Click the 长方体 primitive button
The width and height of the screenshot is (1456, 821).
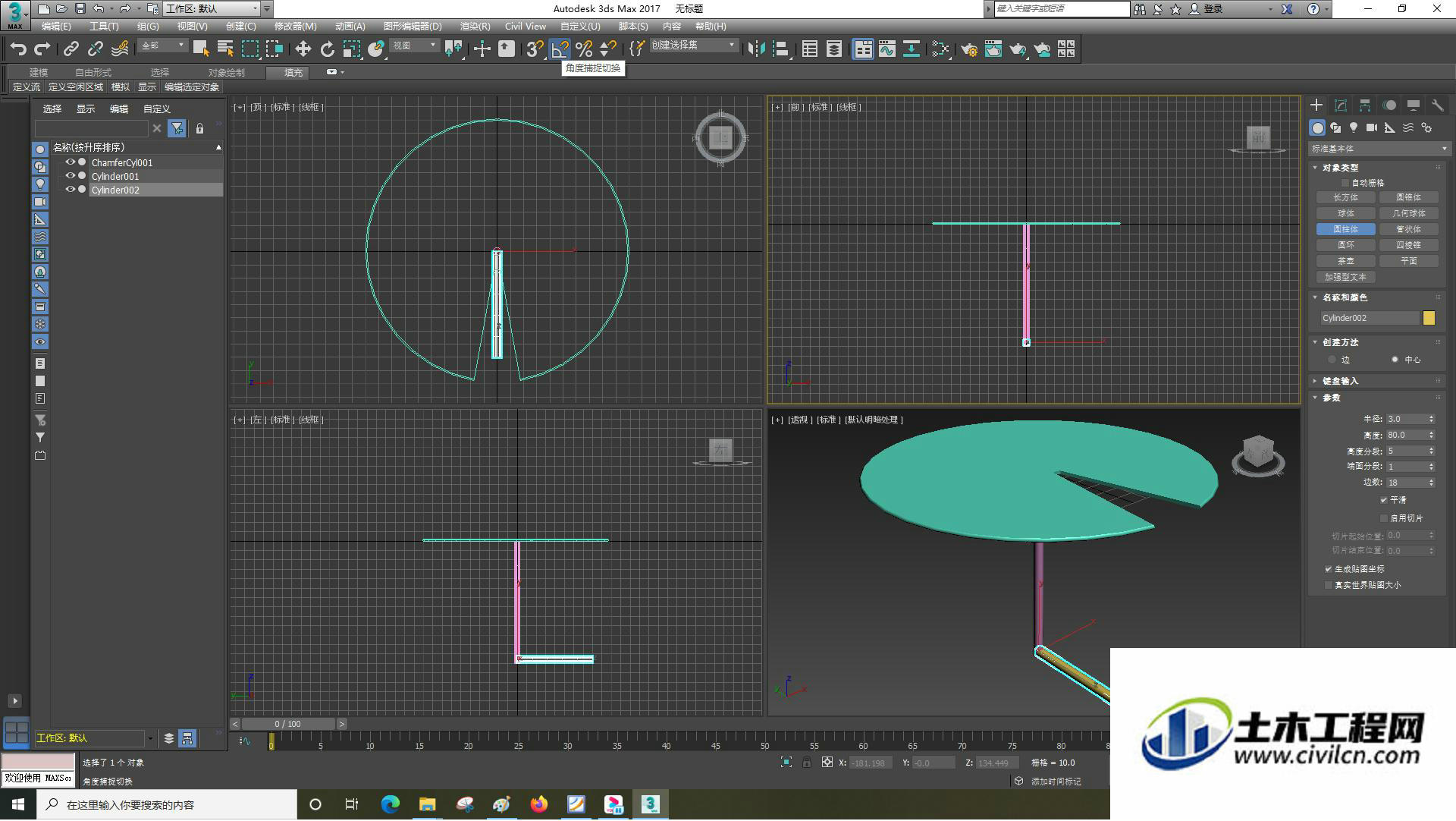(1346, 197)
